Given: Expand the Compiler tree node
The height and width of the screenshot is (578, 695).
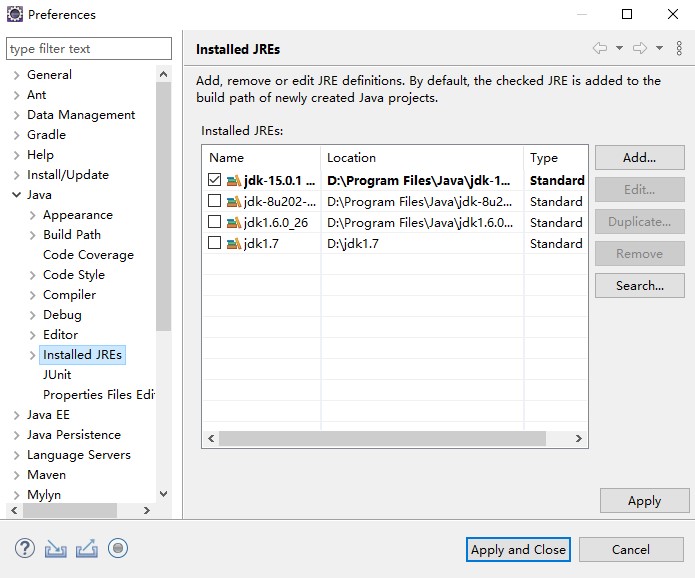Looking at the screenshot, I should point(32,296).
